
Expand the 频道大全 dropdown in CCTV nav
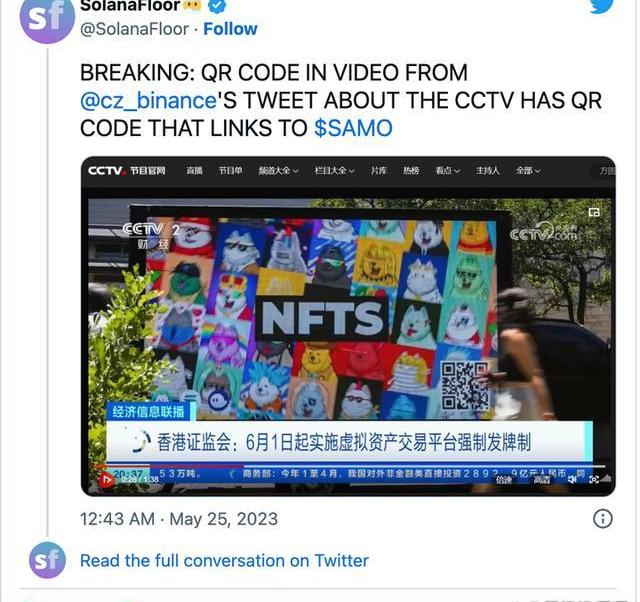click(278, 171)
